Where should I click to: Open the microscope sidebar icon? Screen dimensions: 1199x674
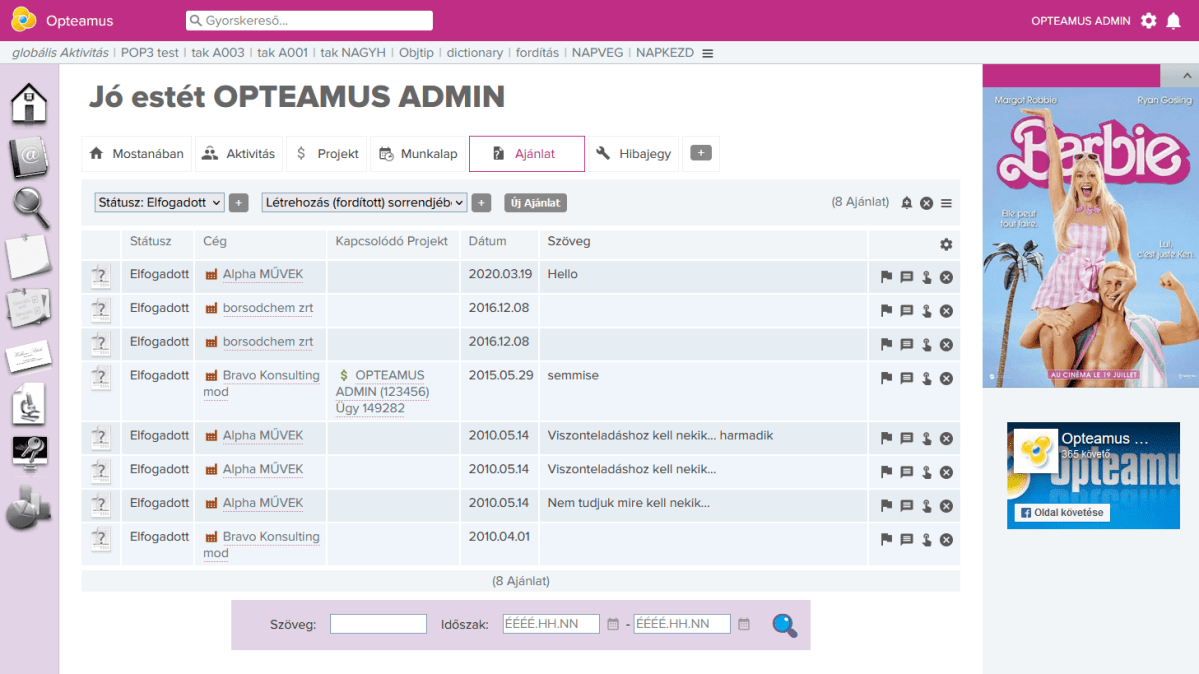coord(29,406)
